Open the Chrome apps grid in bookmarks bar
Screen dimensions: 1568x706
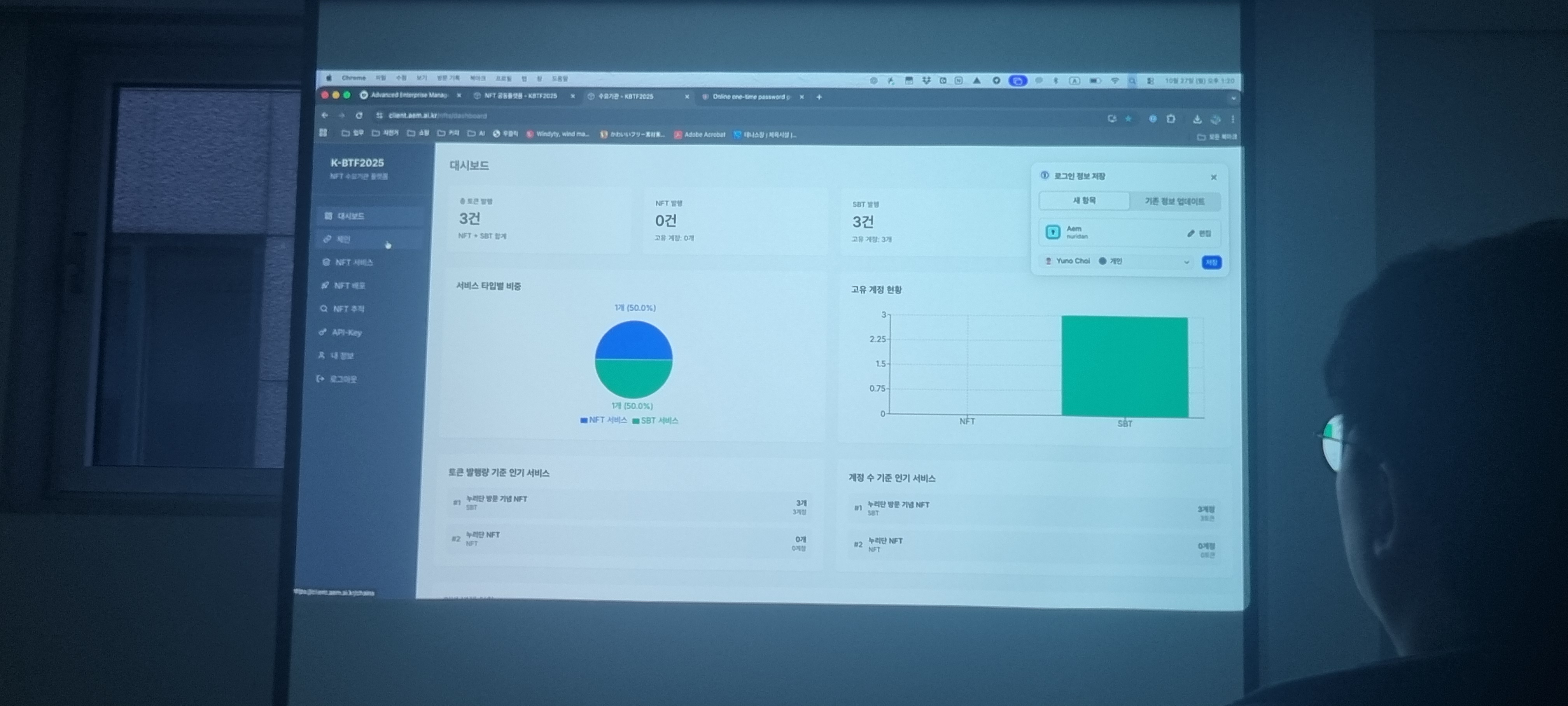point(323,133)
